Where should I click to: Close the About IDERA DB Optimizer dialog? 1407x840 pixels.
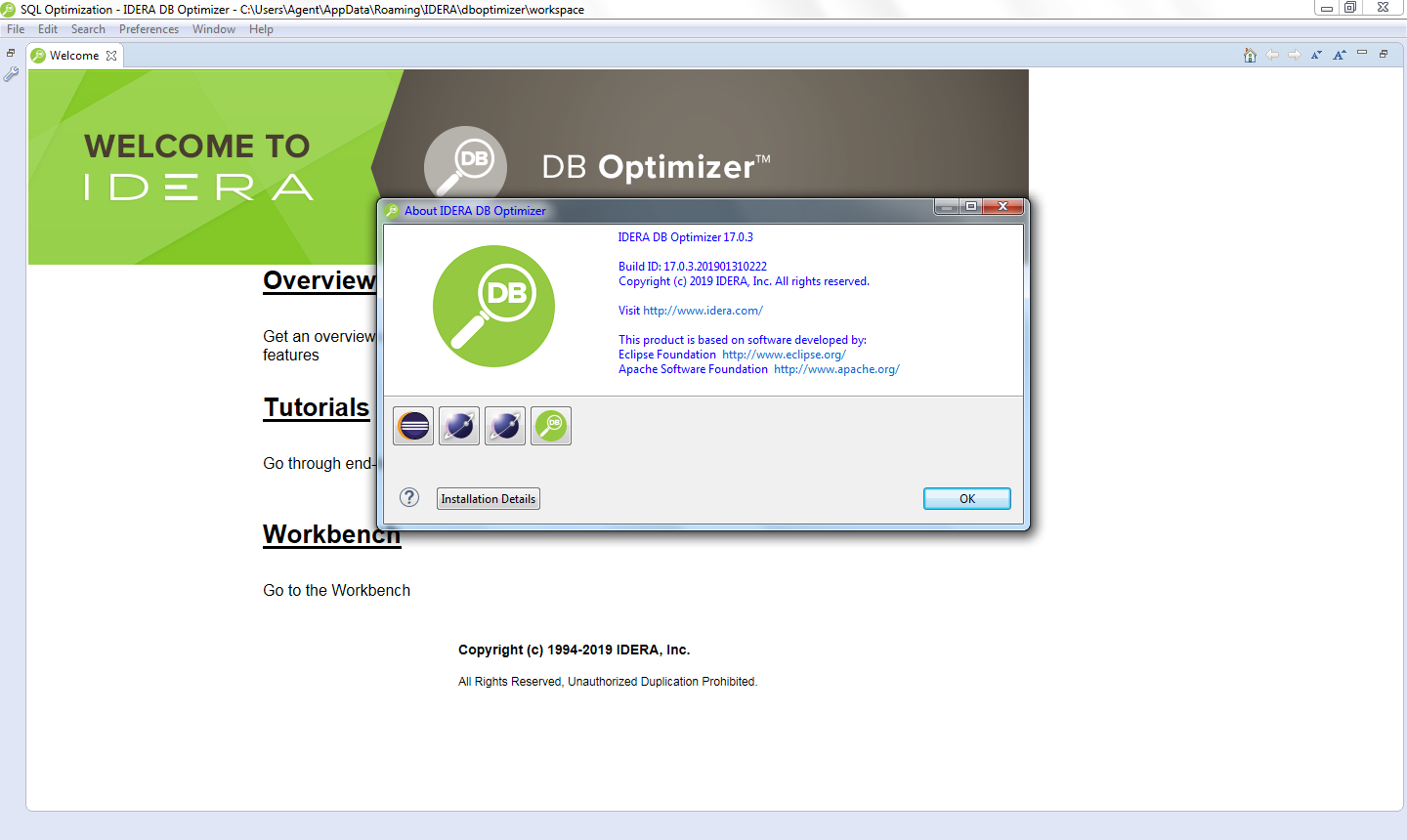(1002, 206)
